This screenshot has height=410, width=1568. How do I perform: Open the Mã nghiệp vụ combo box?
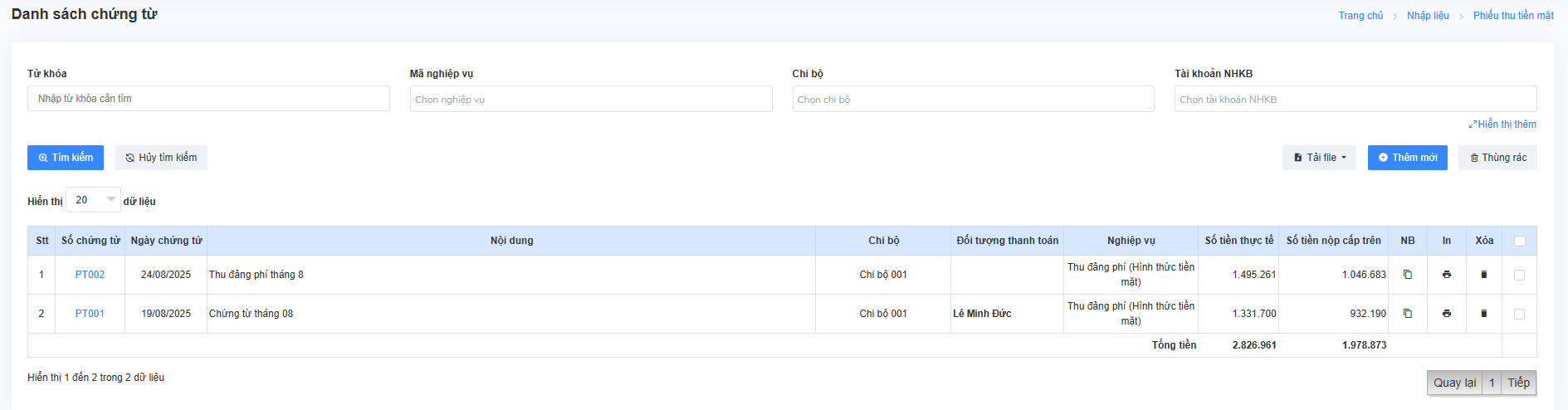(590, 100)
